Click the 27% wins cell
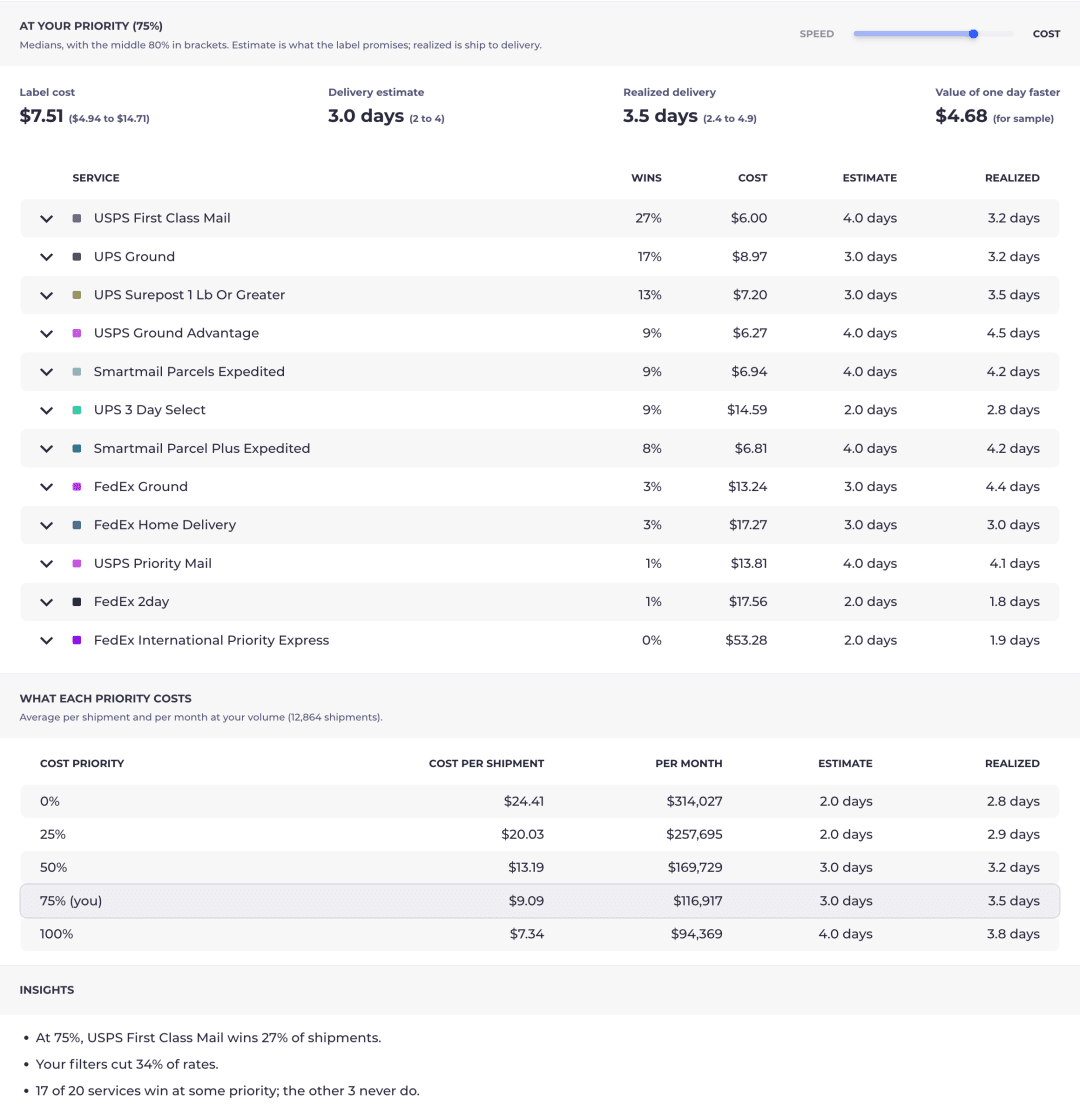Image resolution: width=1080 pixels, height=1119 pixels. coord(648,218)
